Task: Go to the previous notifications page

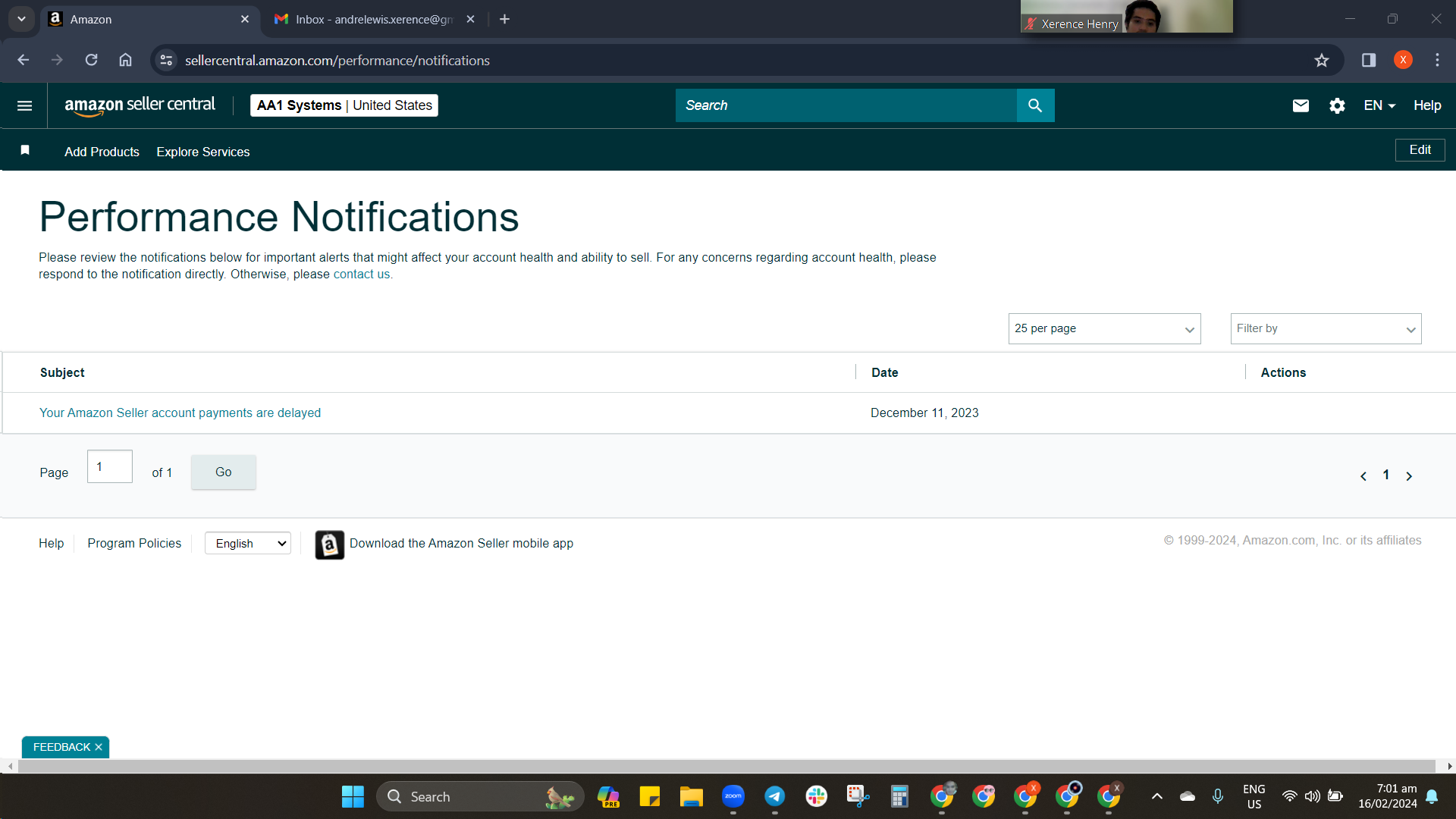Action: pos(1363,476)
